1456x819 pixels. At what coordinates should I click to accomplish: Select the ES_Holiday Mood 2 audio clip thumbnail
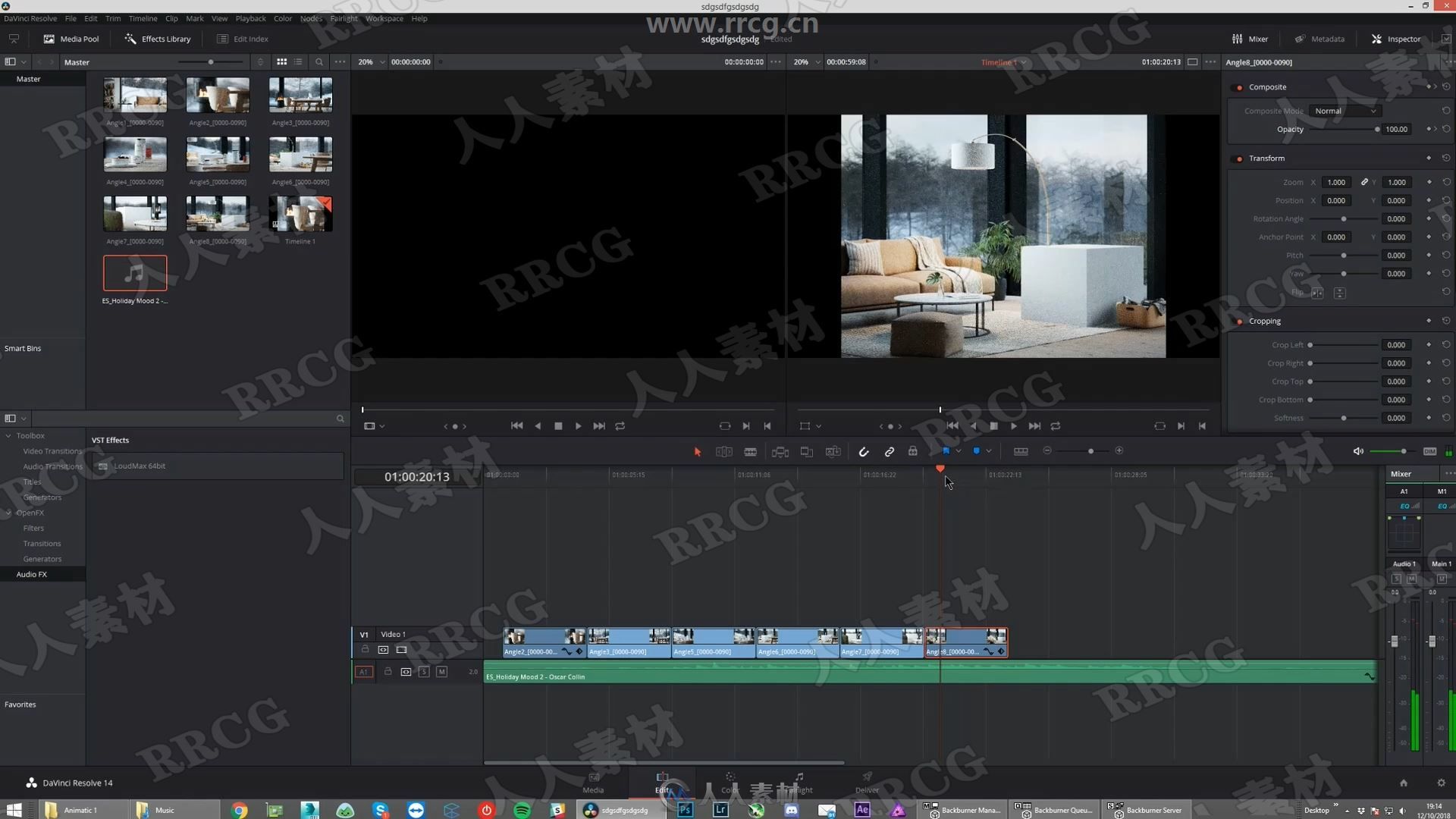pos(135,273)
